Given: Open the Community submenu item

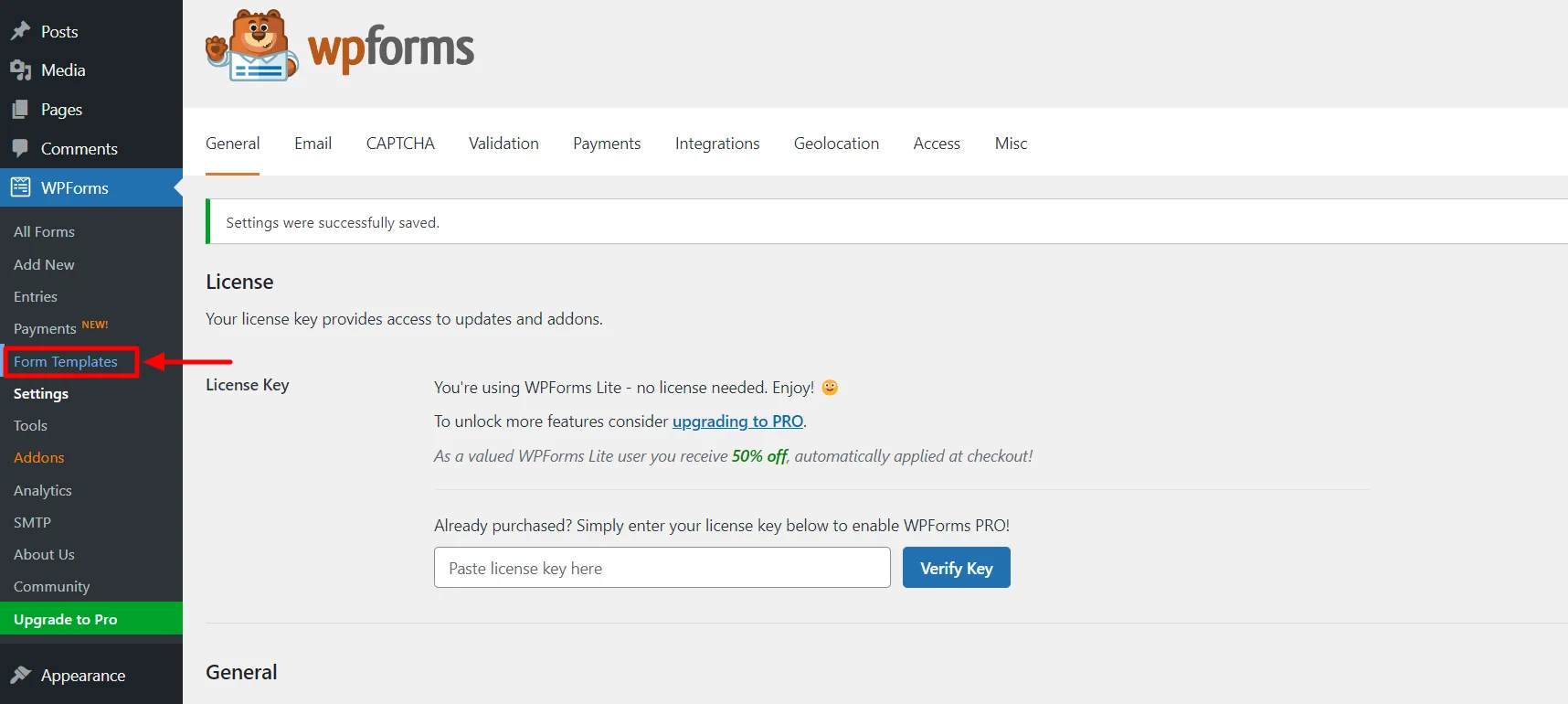Looking at the screenshot, I should (x=52, y=586).
